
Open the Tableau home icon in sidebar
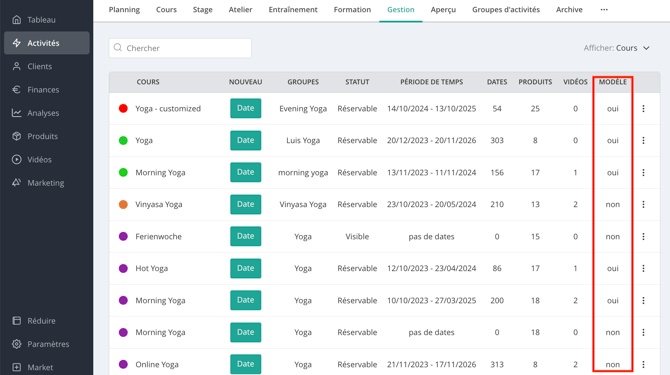tap(17, 20)
